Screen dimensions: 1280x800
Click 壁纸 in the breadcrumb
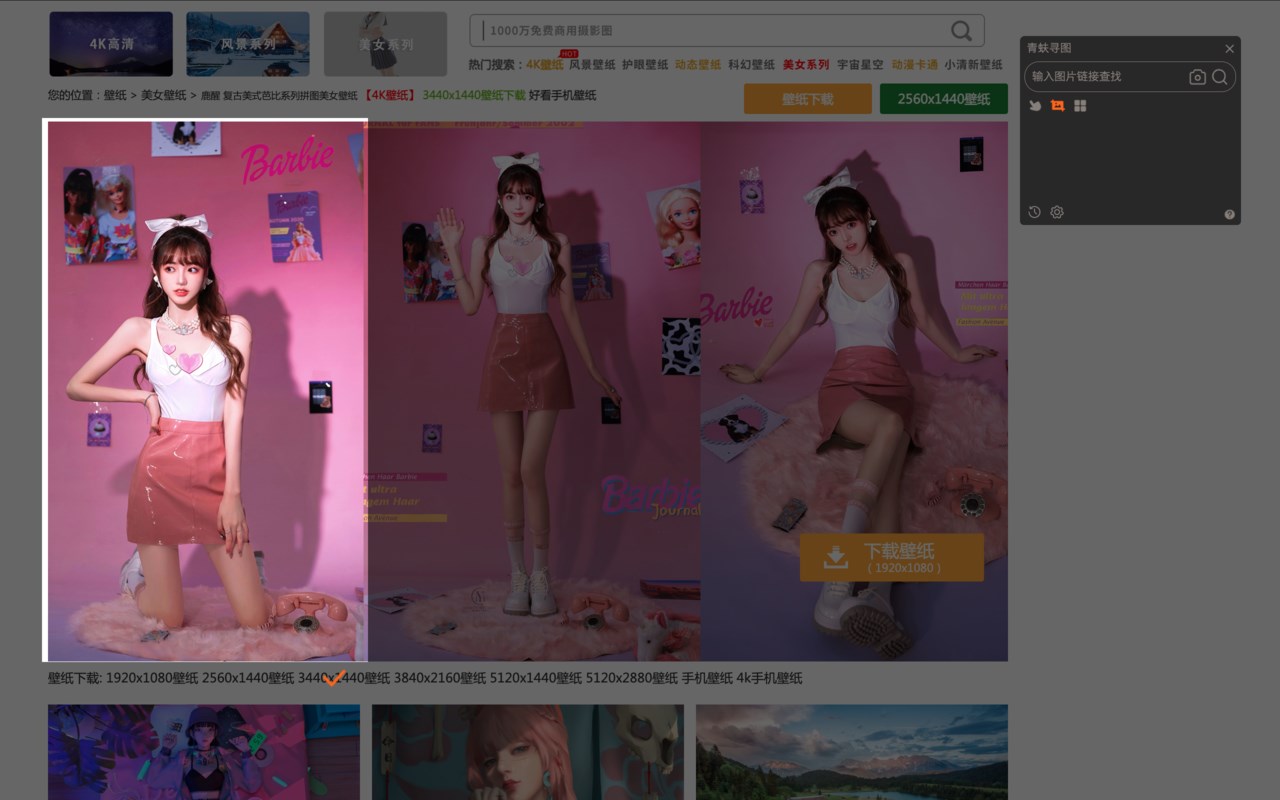115,95
